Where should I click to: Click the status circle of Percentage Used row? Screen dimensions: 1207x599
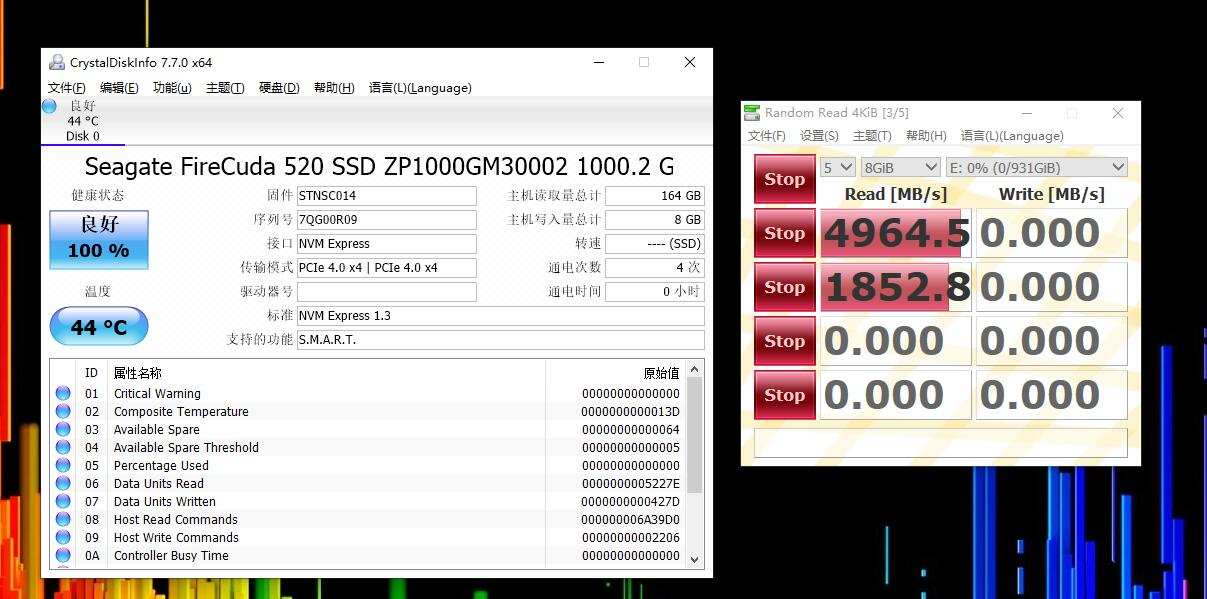63,466
